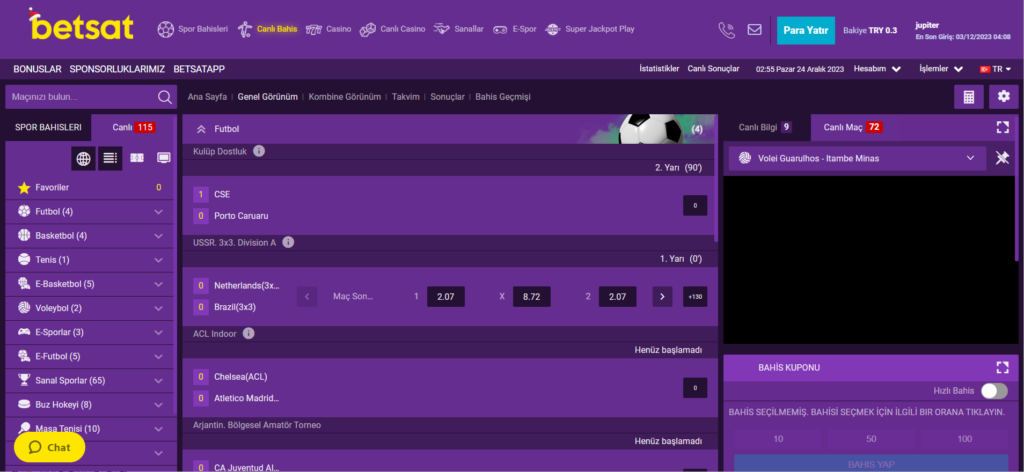Expand the E-Basketbol (5) category

tap(89, 284)
